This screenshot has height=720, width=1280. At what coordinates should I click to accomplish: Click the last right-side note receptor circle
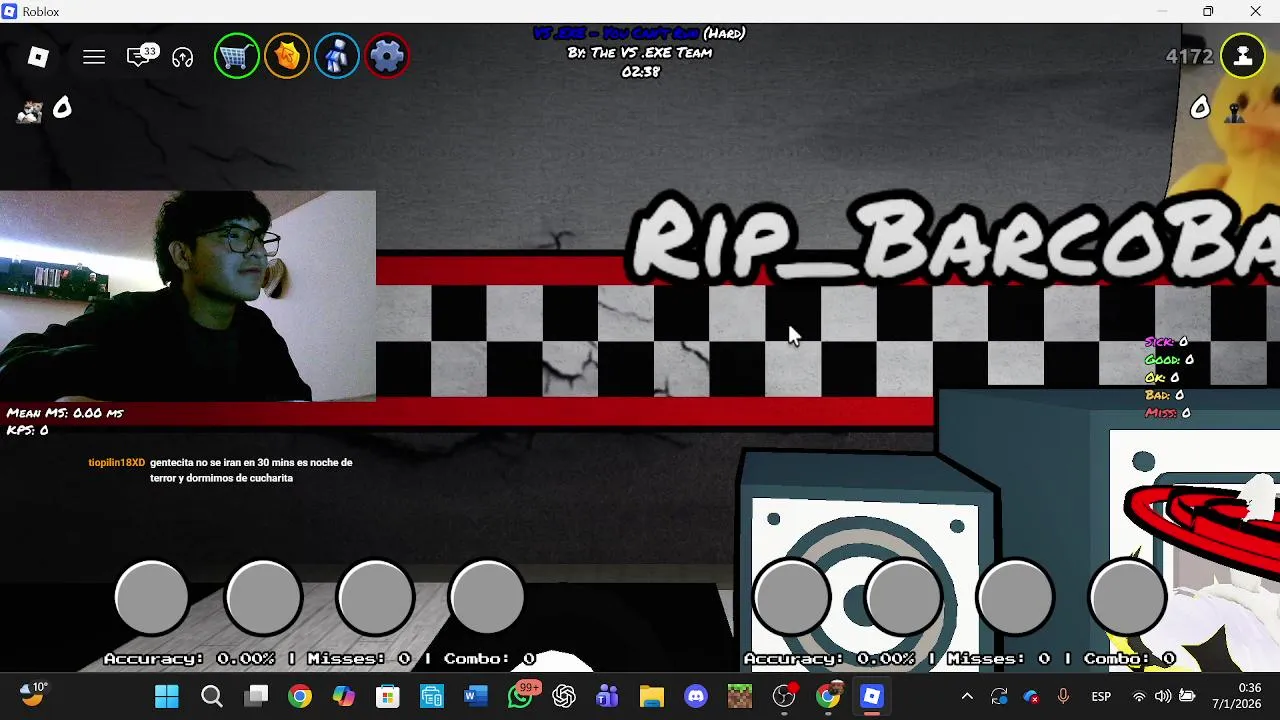pyautogui.click(x=1128, y=597)
